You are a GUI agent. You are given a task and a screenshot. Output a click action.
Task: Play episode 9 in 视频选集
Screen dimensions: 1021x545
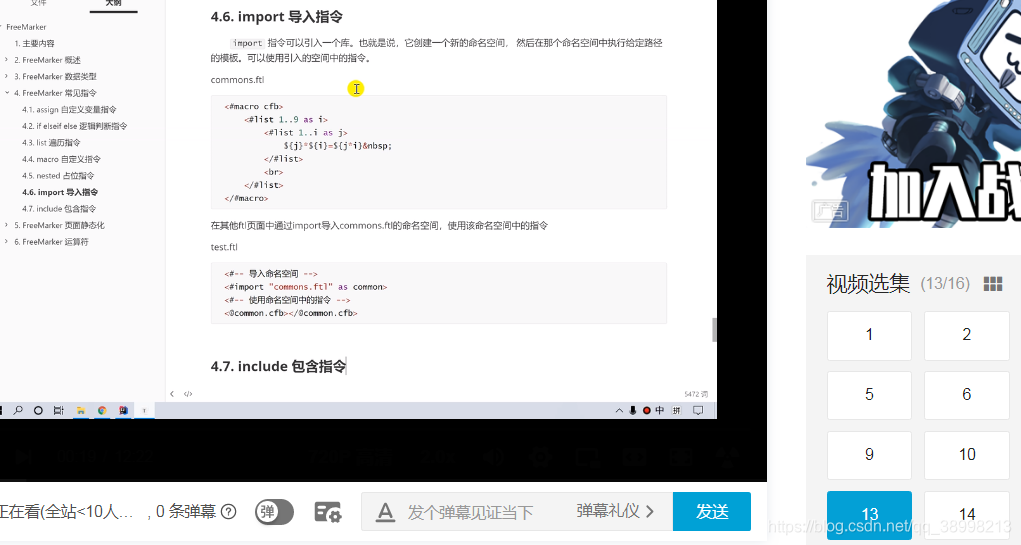coord(869,455)
